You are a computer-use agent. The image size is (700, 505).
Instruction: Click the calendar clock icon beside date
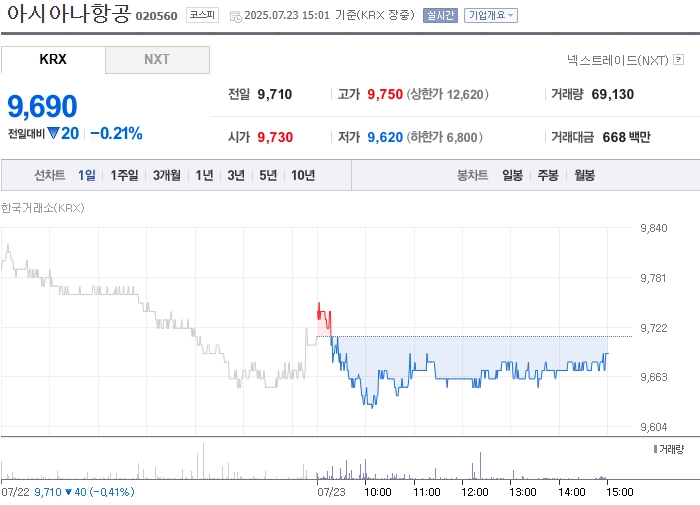pyautogui.click(x=235, y=17)
